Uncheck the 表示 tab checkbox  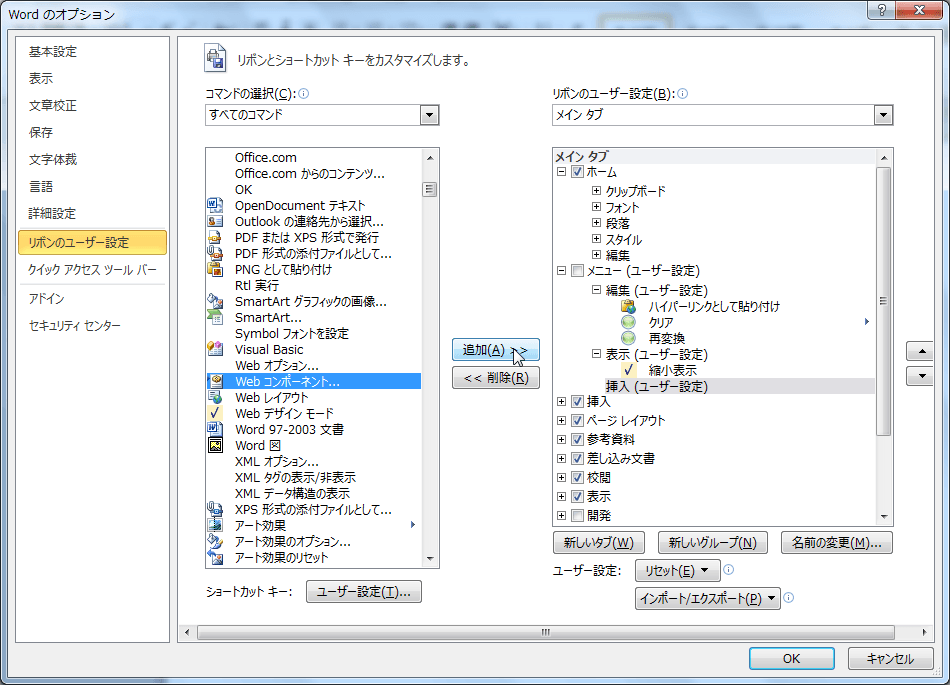pos(577,497)
